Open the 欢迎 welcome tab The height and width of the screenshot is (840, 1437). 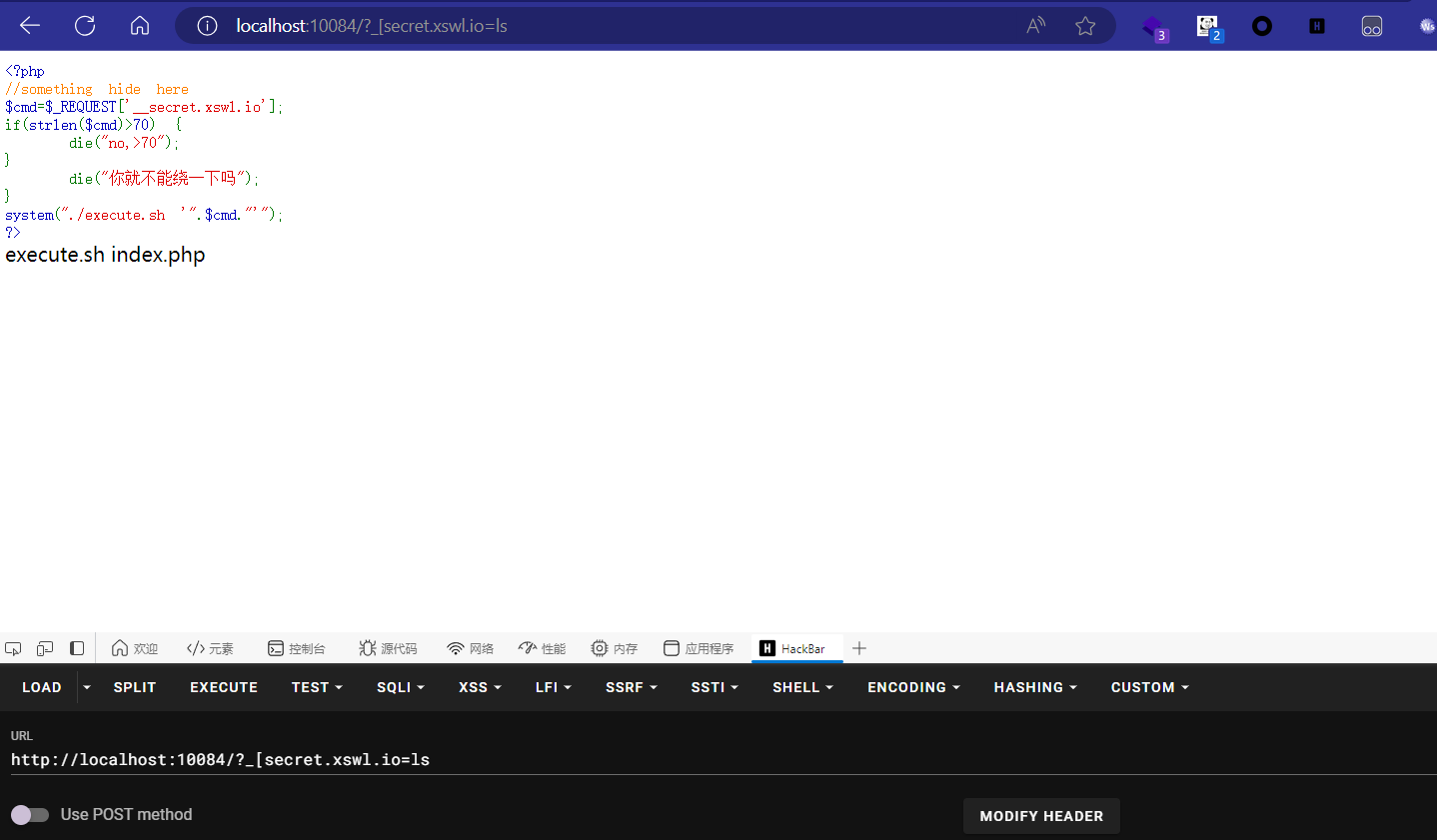point(135,648)
